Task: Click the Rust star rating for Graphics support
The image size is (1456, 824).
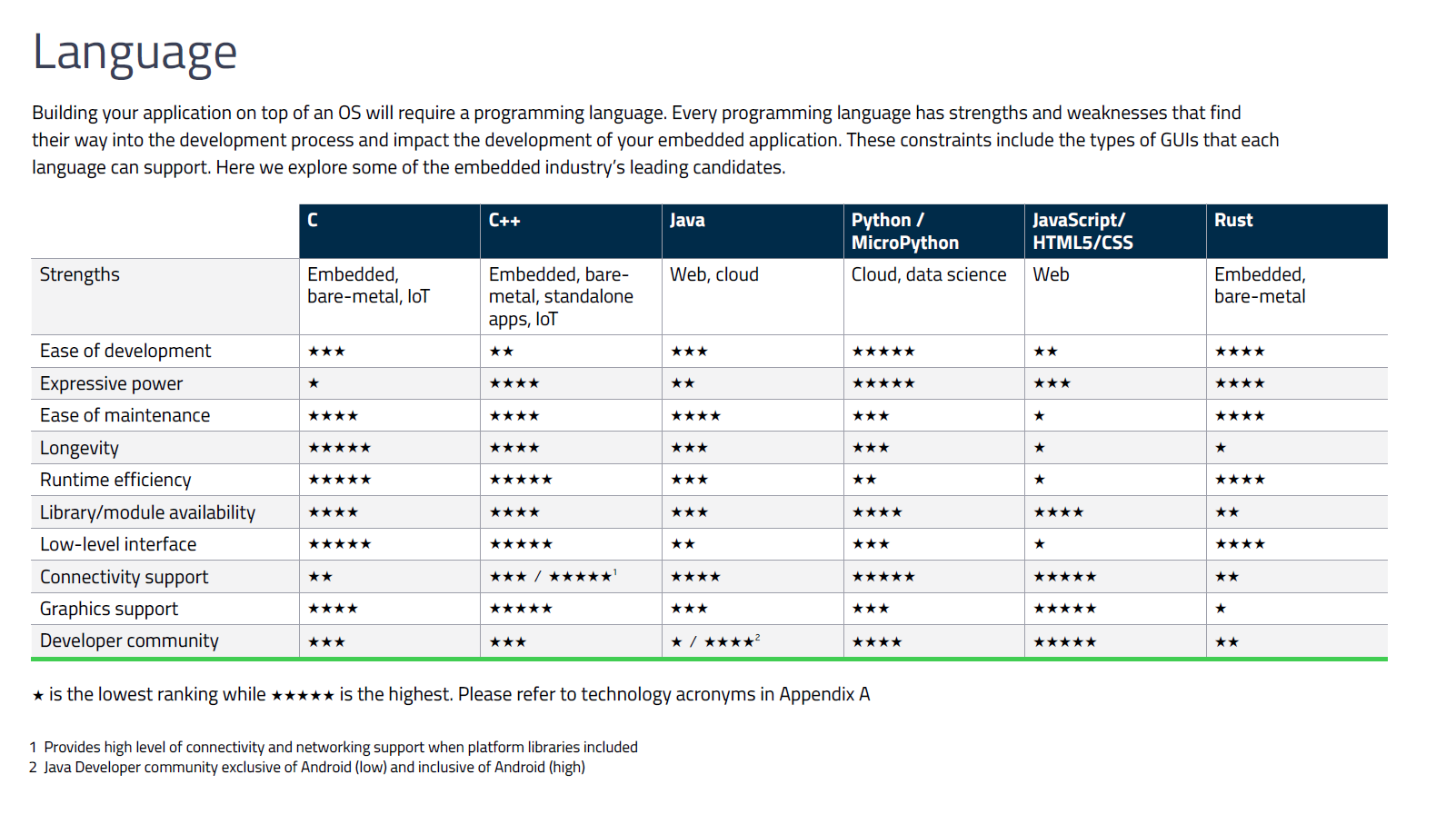Action: (1221, 609)
